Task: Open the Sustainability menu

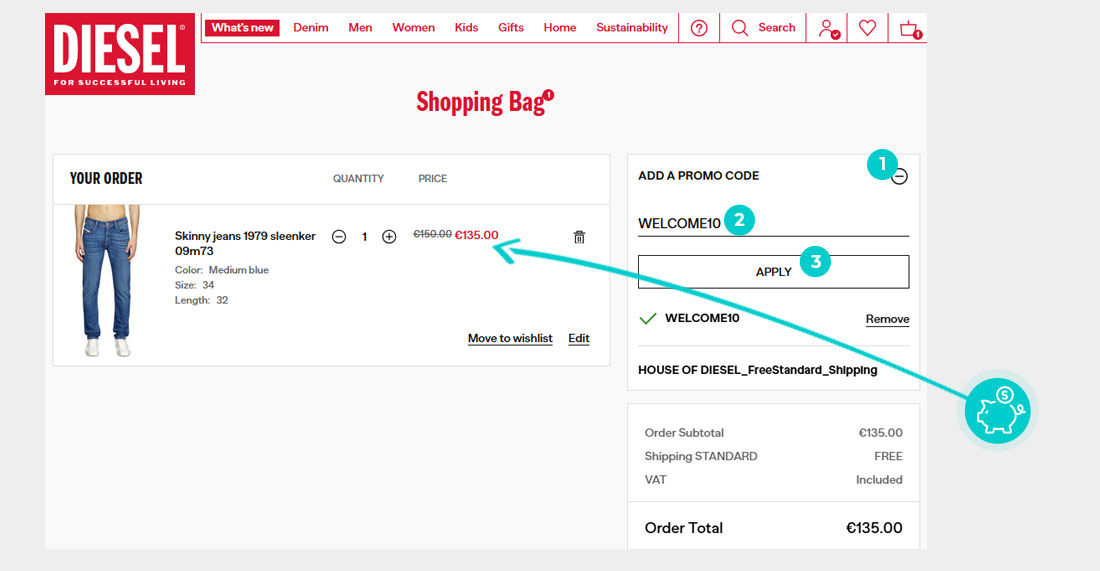Action: [632, 27]
